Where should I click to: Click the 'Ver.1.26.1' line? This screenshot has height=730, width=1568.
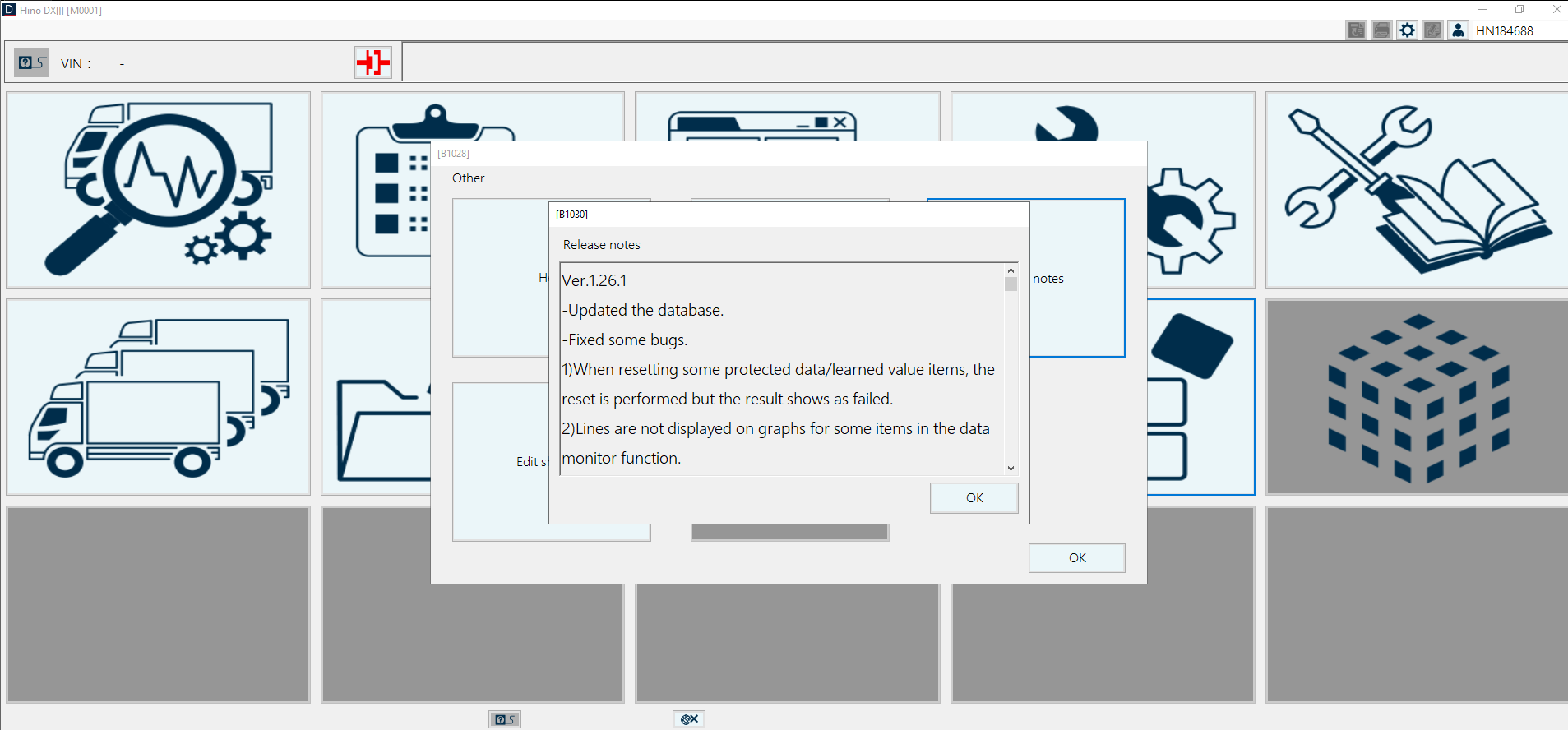coord(594,280)
